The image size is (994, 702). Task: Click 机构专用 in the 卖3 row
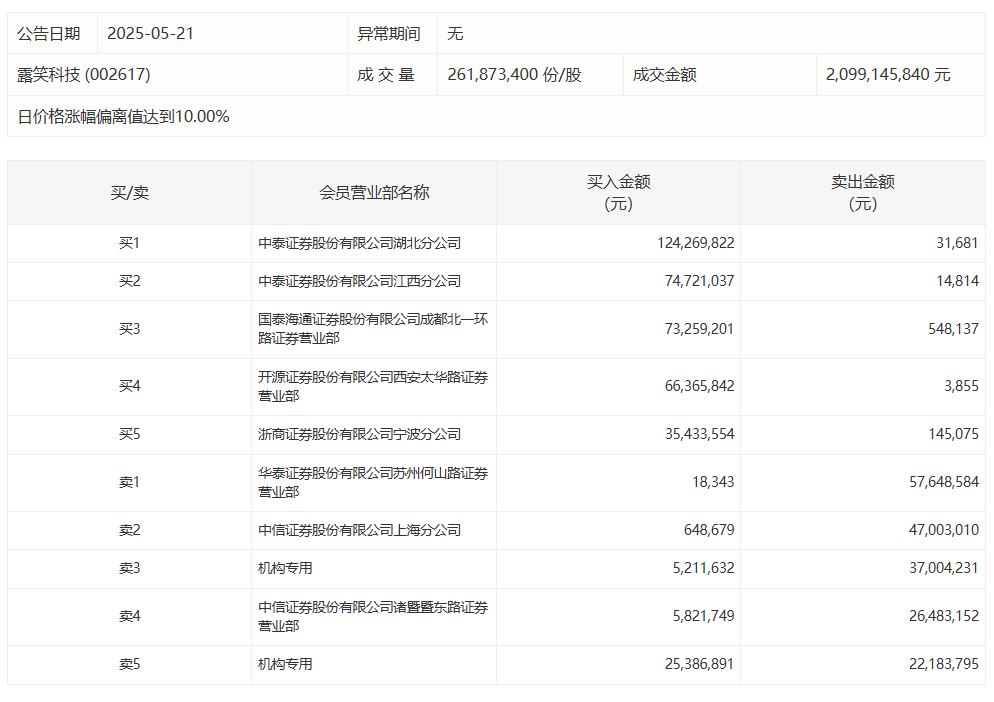tap(286, 568)
